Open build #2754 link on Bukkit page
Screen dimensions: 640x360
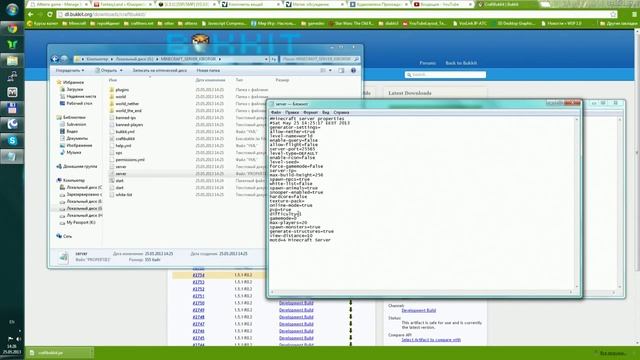[198, 275]
